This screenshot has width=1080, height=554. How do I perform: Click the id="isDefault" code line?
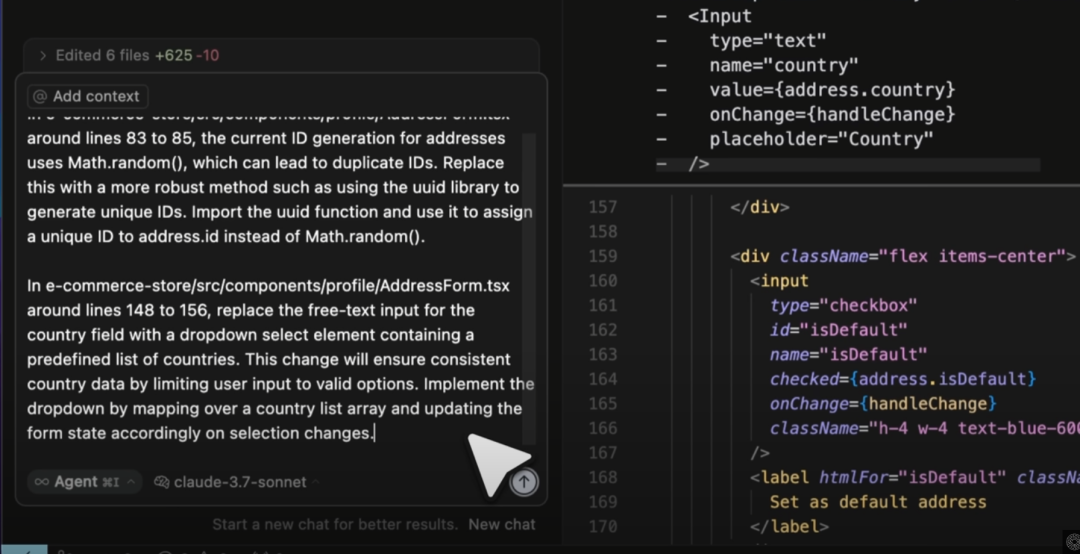838,330
